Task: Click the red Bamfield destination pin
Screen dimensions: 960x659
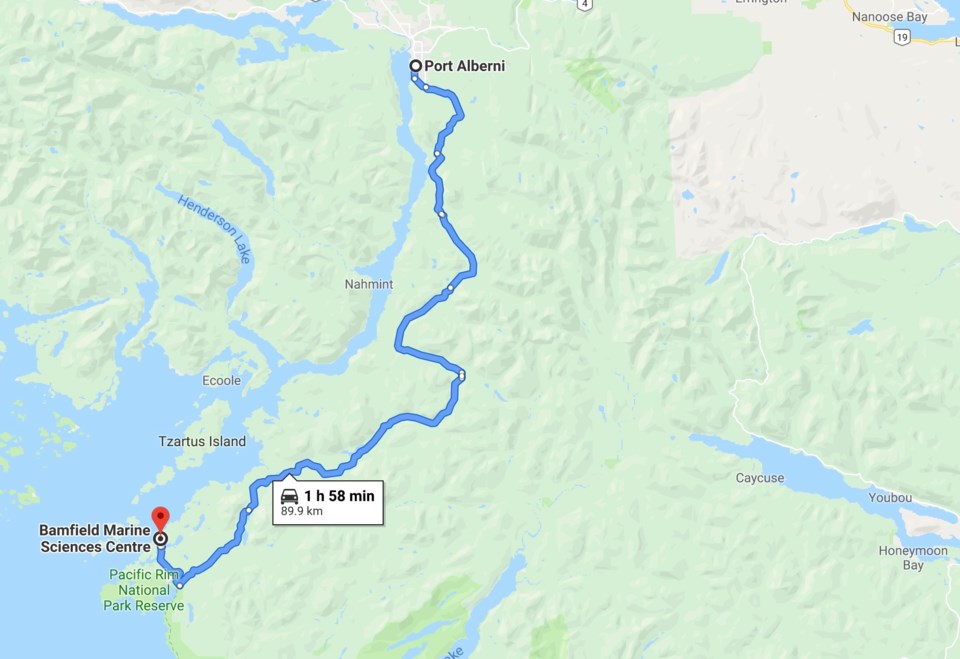Action: click(160, 518)
